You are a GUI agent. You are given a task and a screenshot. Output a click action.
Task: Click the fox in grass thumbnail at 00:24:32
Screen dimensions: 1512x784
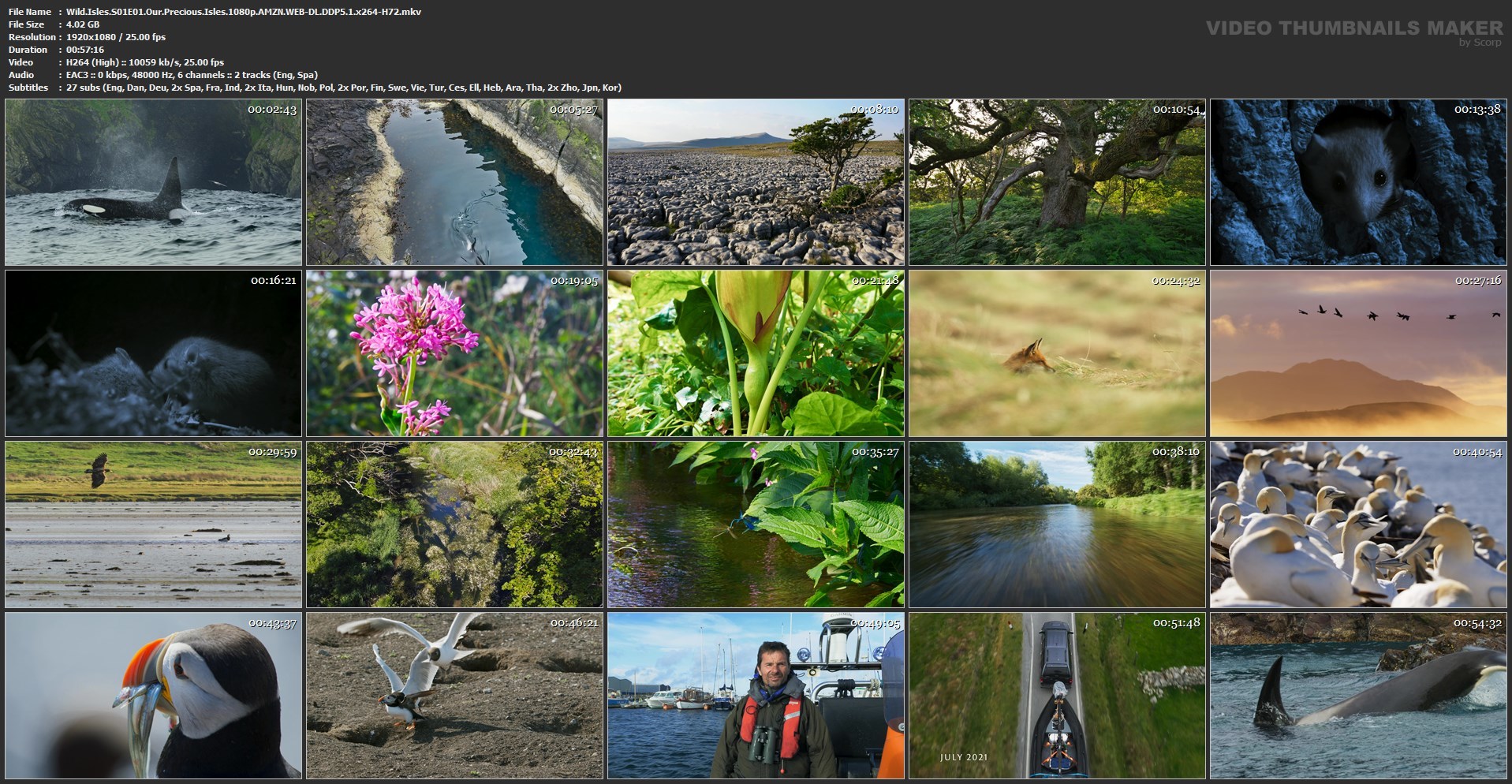(1057, 353)
